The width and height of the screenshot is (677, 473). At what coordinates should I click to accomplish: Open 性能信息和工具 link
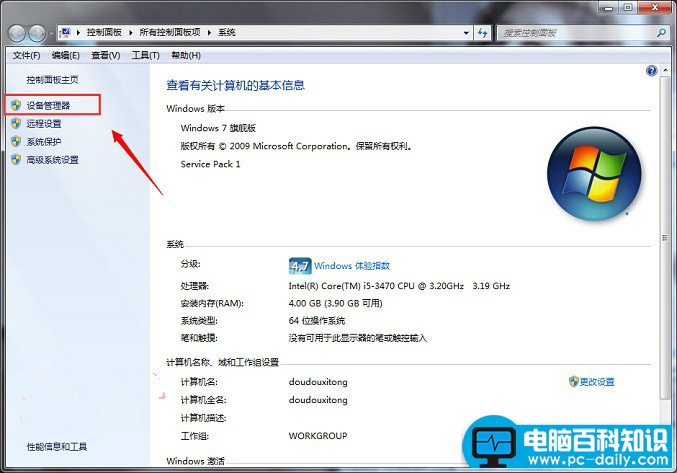(x=57, y=447)
